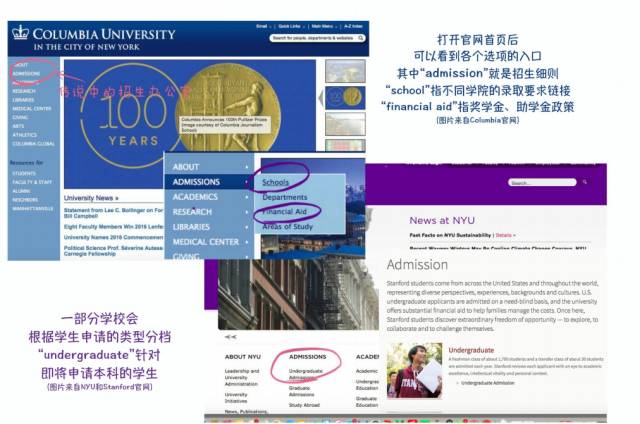Open NYU University Initiatives link
This screenshot has height=424, width=640.
click(236, 398)
